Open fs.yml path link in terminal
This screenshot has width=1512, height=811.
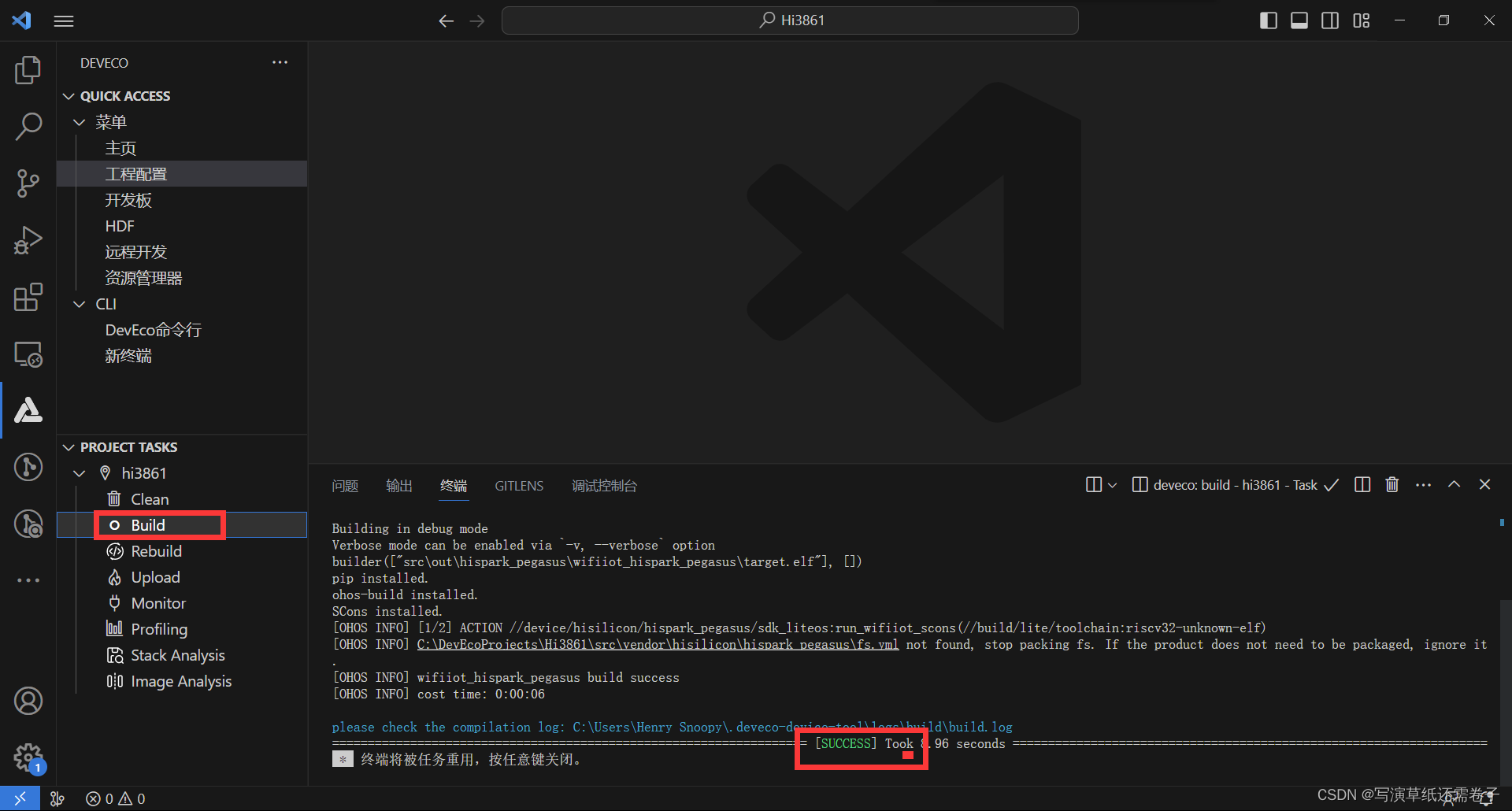click(x=658, y=644)
